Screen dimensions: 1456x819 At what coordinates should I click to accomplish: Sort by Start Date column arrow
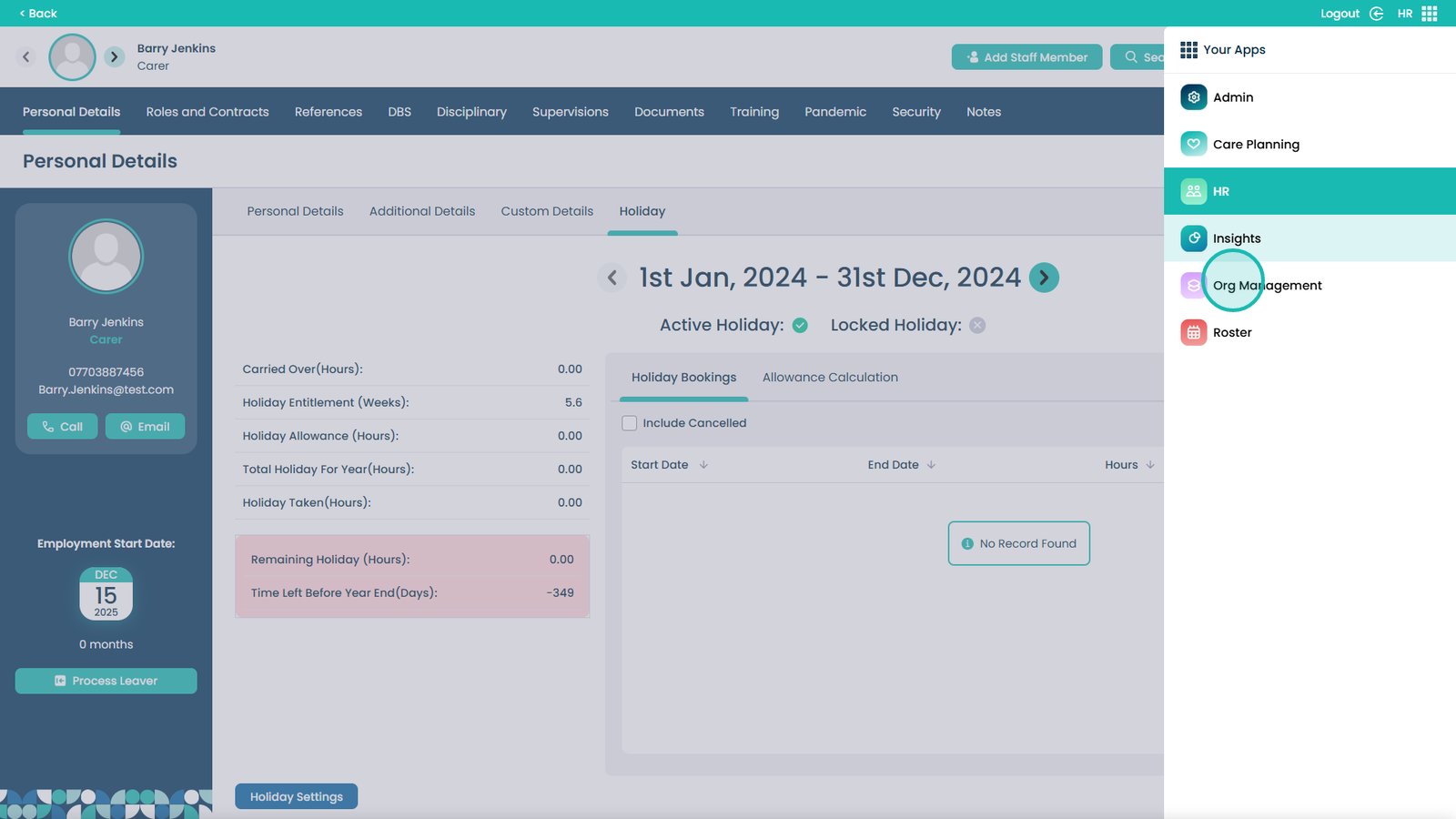(703, 465)
